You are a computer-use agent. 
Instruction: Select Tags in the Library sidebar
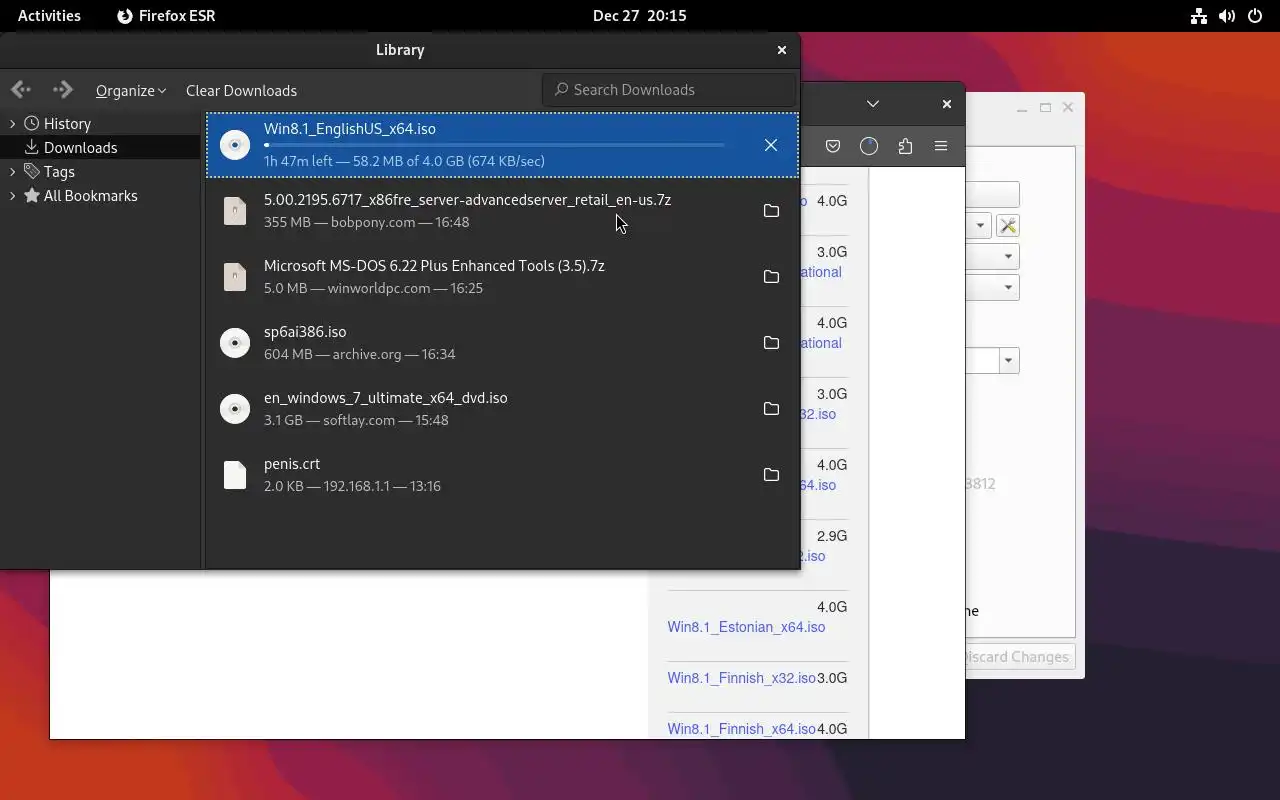coord(59,172)
